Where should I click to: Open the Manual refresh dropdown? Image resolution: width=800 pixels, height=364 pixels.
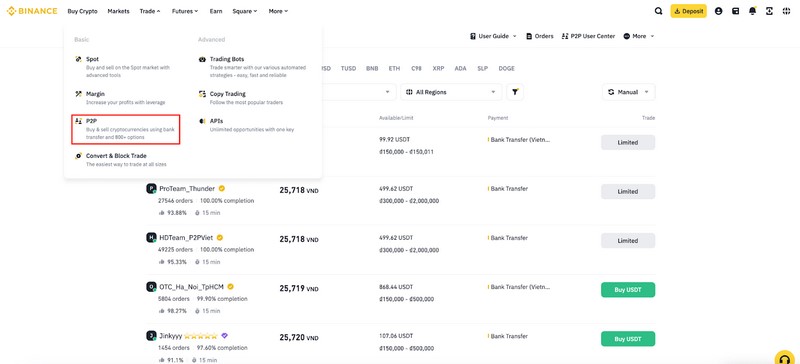629,92
